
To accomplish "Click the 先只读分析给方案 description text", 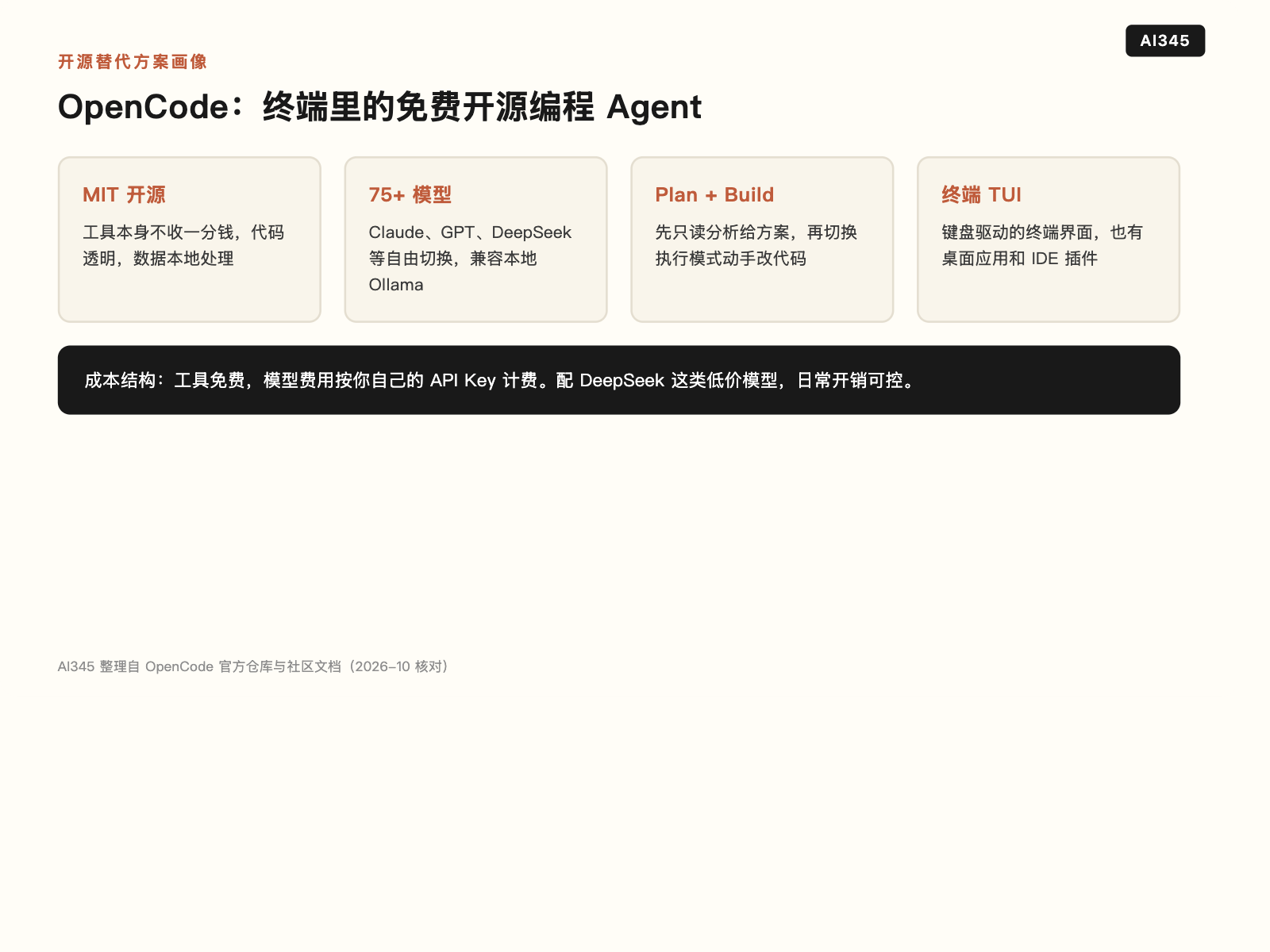I will click(x=756, y=245).
